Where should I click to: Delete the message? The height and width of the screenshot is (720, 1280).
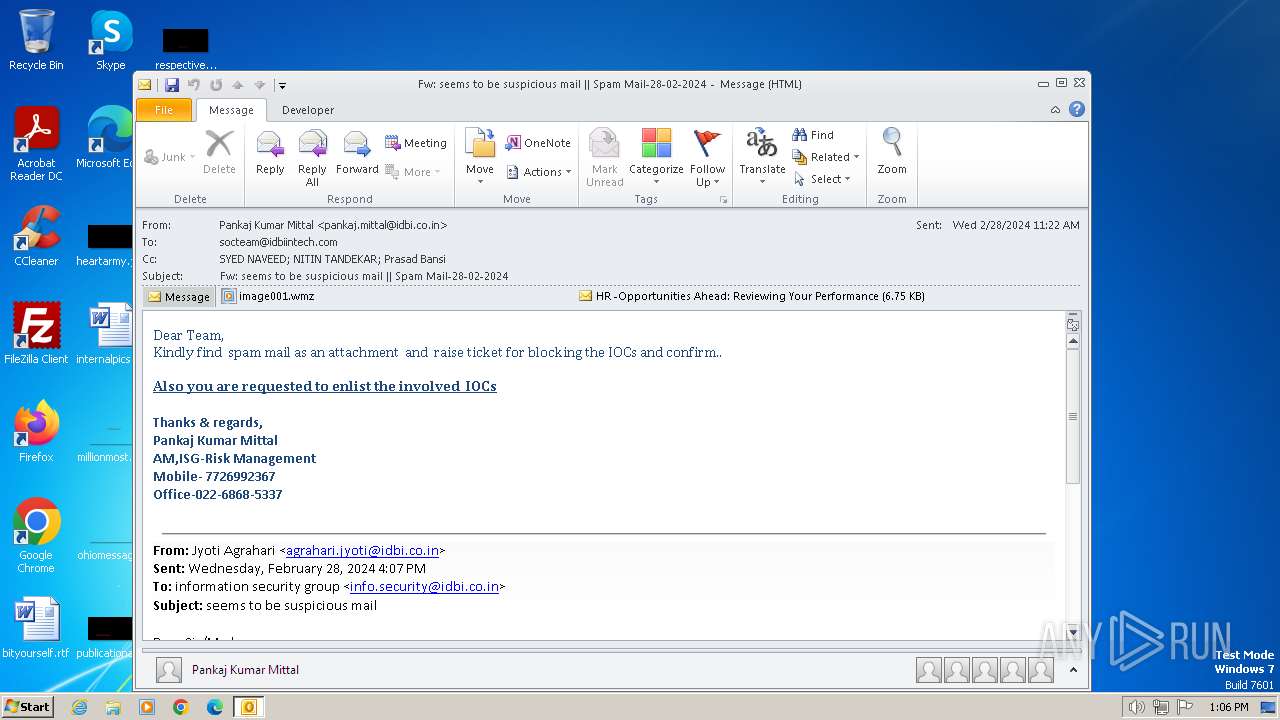[x=219, y=153]
